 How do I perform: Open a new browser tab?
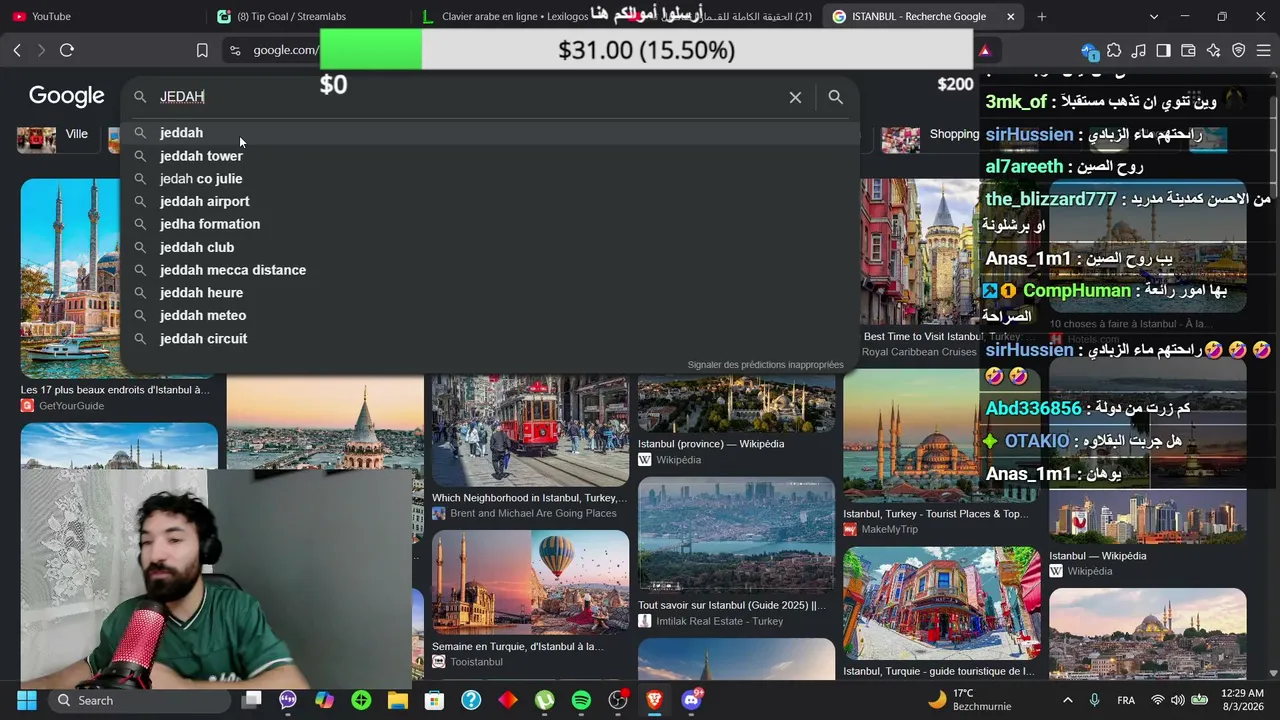(x=1041, y=16)
